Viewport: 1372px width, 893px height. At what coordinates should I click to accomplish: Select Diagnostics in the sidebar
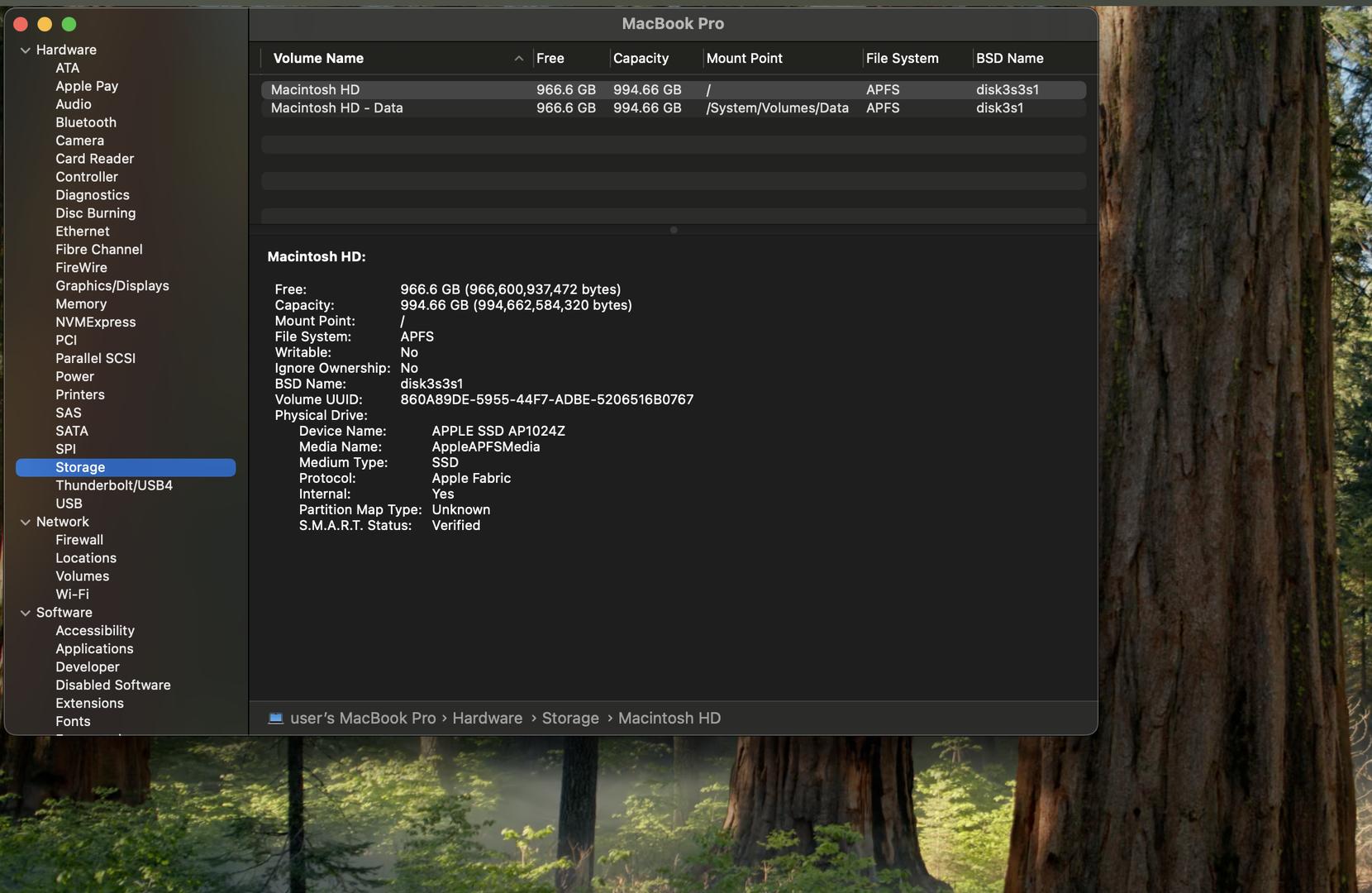[93, 196]
